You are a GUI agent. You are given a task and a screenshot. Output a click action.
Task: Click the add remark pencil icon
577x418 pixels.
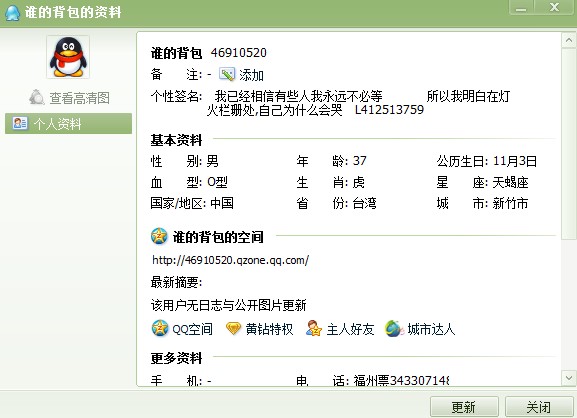(227, 74)
